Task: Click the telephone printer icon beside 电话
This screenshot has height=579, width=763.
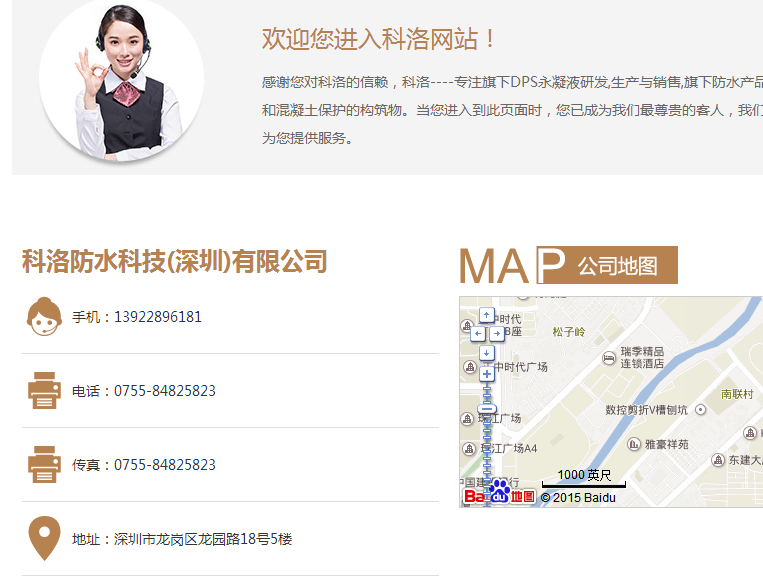Action: click(44, 391)
